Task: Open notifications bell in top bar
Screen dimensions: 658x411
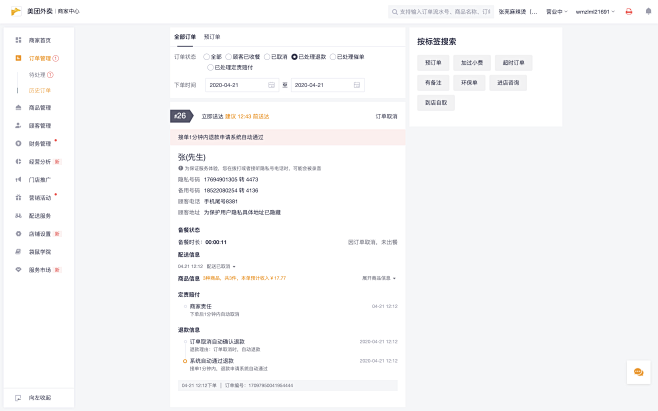Action: (646, 12)
